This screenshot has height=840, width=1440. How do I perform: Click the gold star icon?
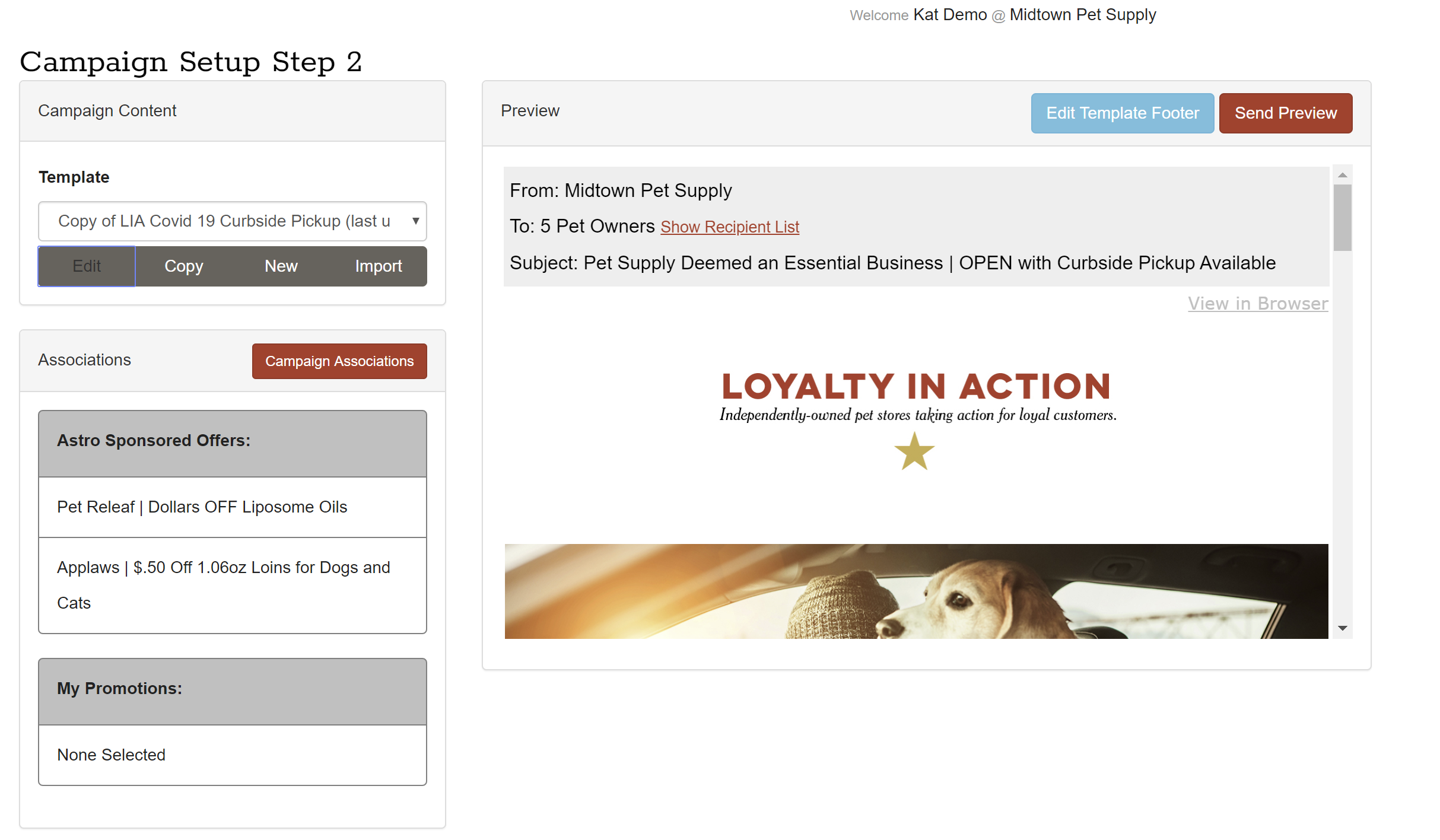(x=914, y=451)
